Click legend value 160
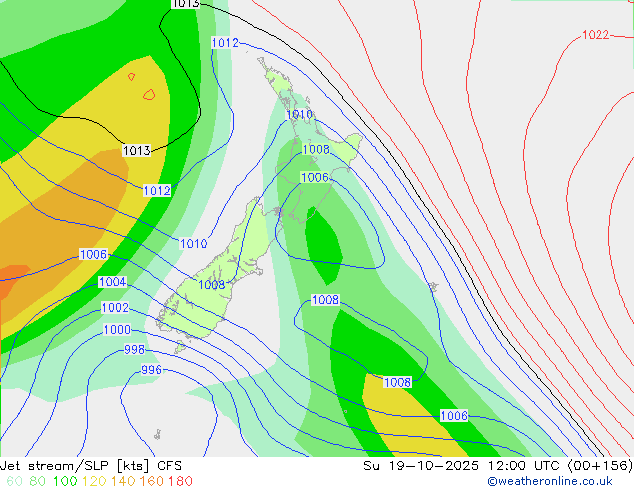This screenshot has width=634, height=490. (x=152, y=481)
